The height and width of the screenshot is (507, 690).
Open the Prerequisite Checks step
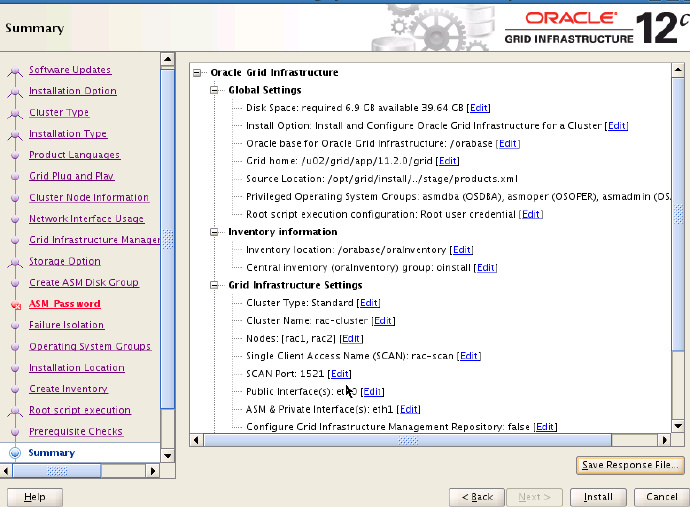[x=76, y=431]
